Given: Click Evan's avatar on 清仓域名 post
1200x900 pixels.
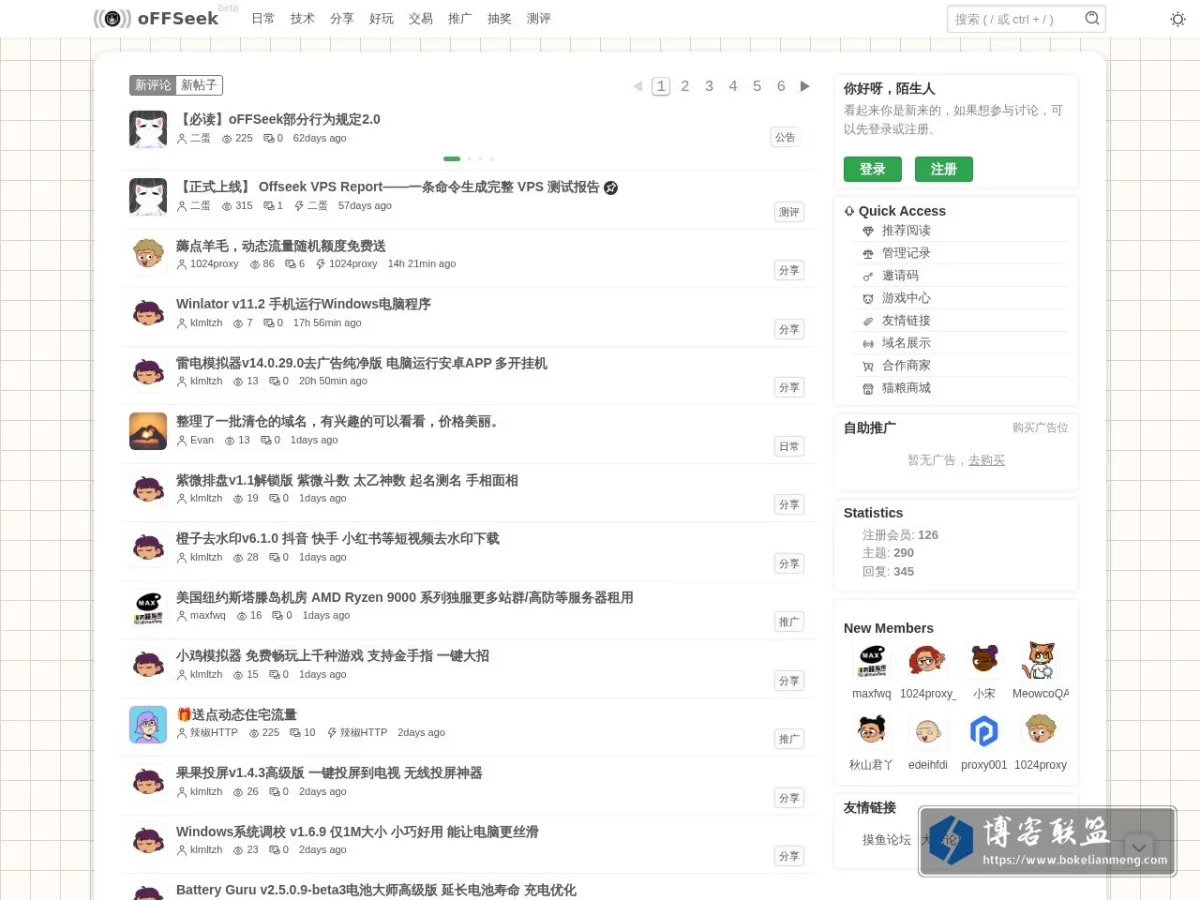Looking at the screenshot, I should click(x=148, y=431).
